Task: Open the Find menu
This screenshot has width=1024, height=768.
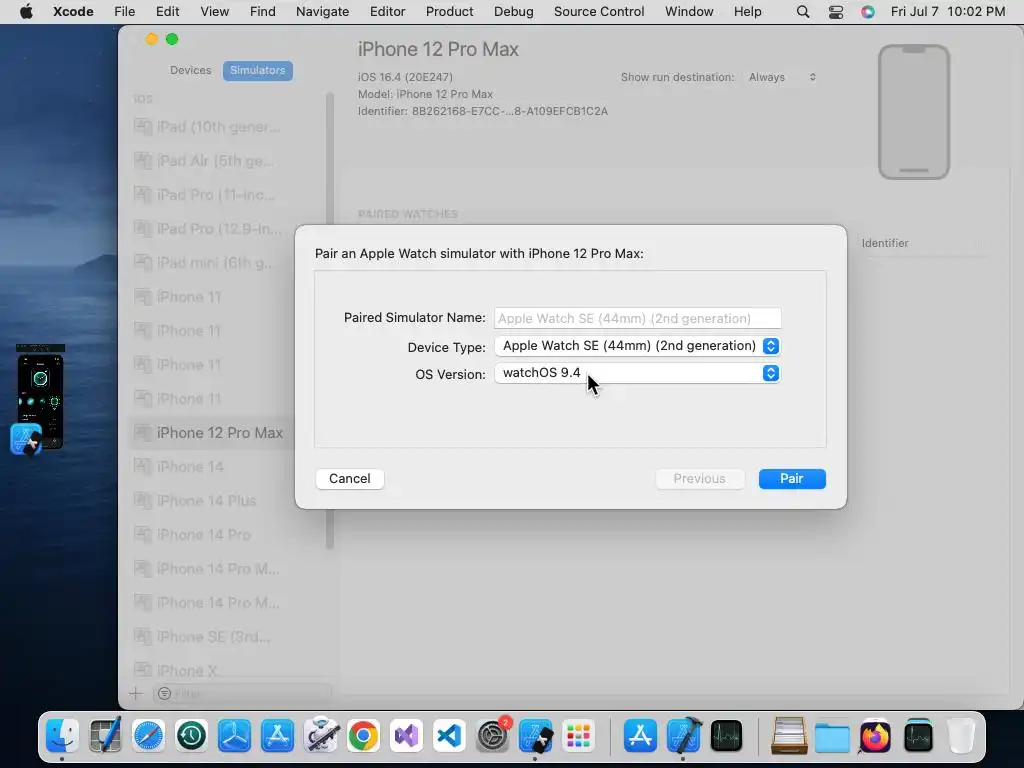Action: tap(263, 12)
